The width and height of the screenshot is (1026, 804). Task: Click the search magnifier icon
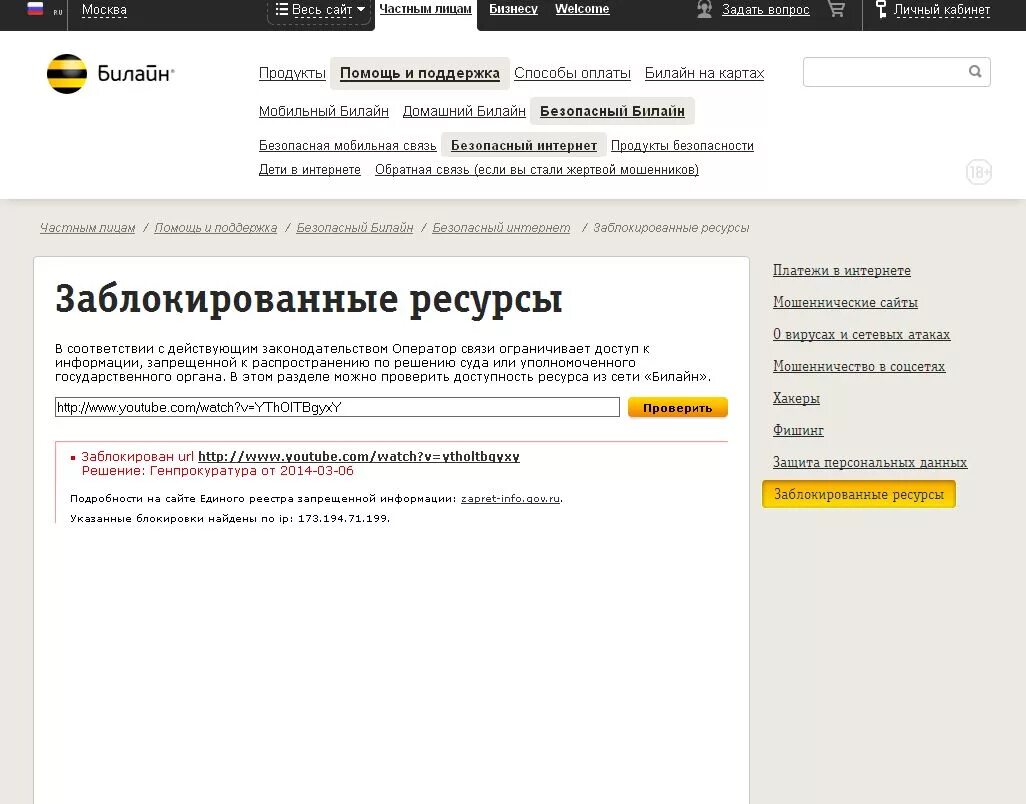tap(975, 71)
